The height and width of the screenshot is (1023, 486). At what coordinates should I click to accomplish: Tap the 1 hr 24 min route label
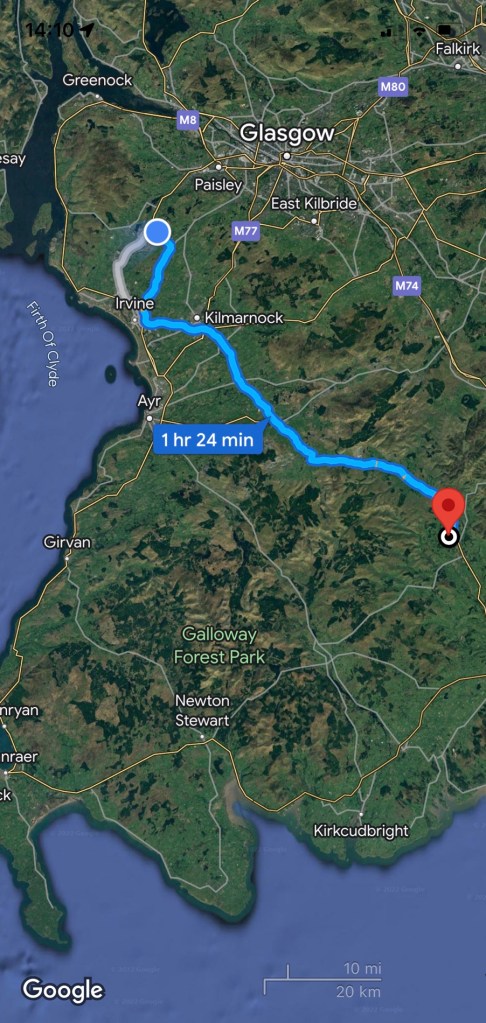click(207, 440)
